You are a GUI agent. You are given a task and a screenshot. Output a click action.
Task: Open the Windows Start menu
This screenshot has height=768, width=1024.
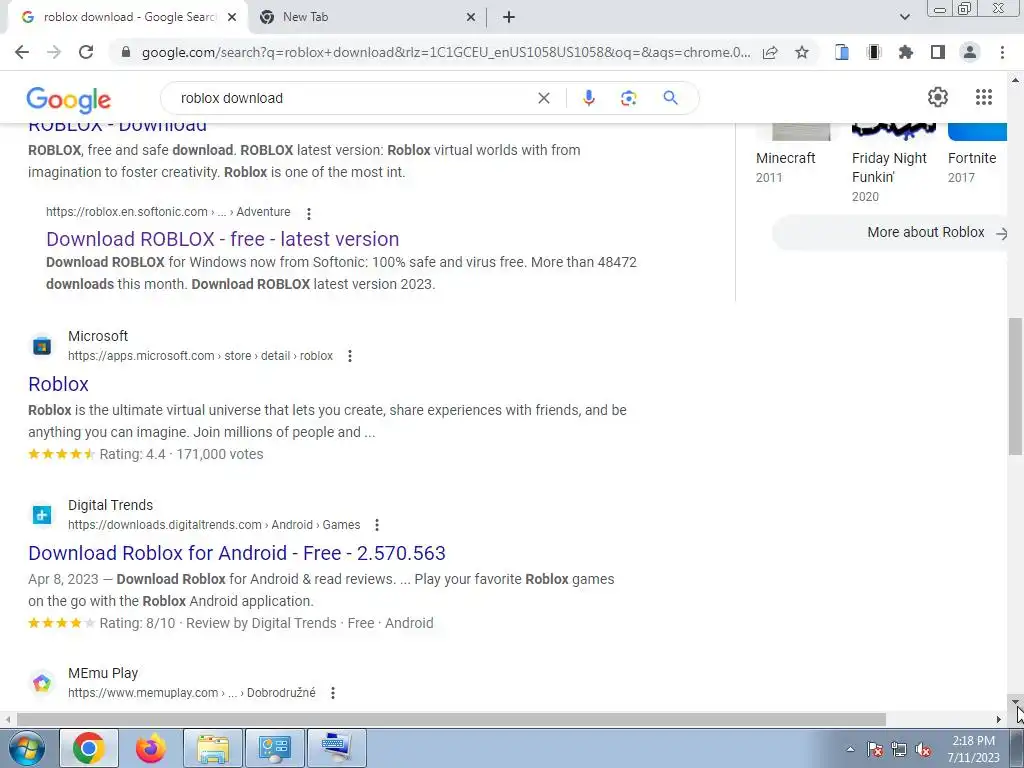point(27,748)
